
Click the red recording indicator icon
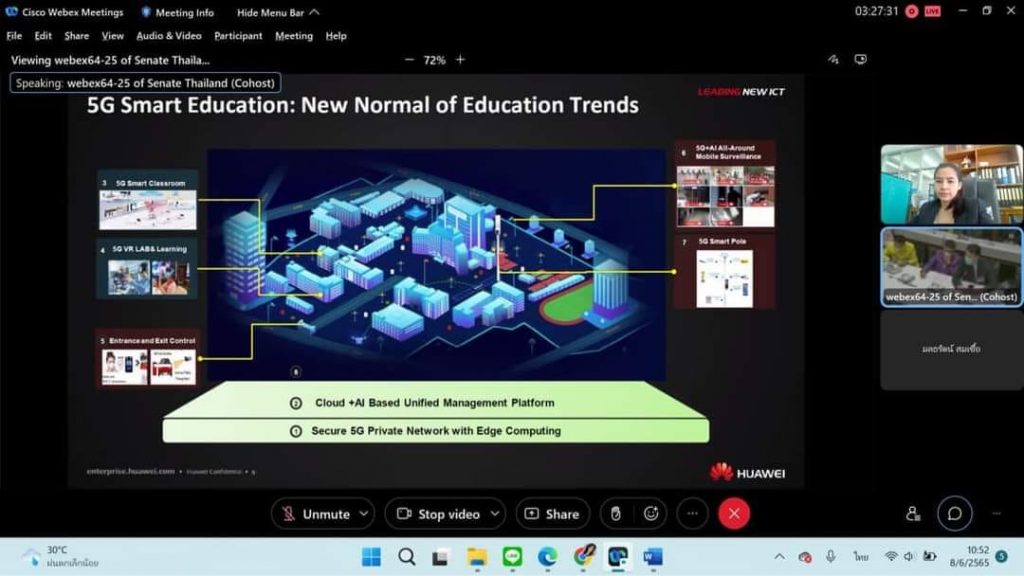(912, 12)
